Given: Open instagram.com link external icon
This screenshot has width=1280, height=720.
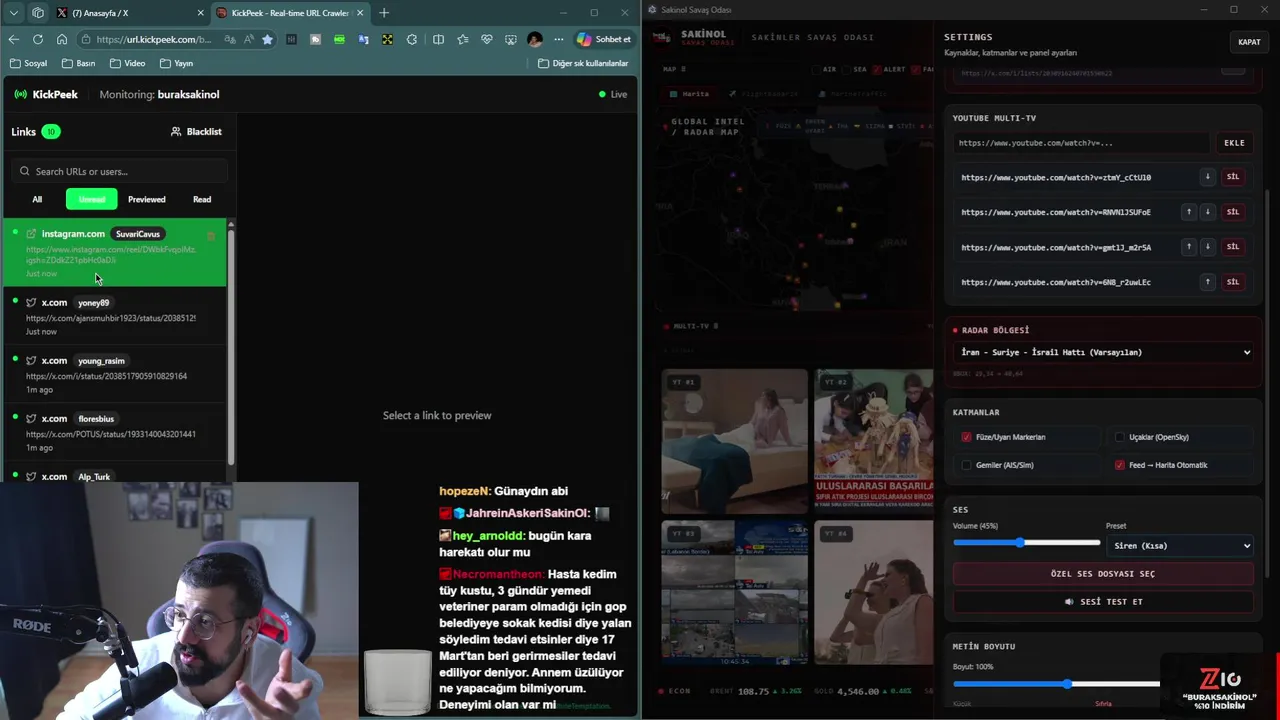Looking at the screenshot, I should pyautogui.click(x=31, y=234).
